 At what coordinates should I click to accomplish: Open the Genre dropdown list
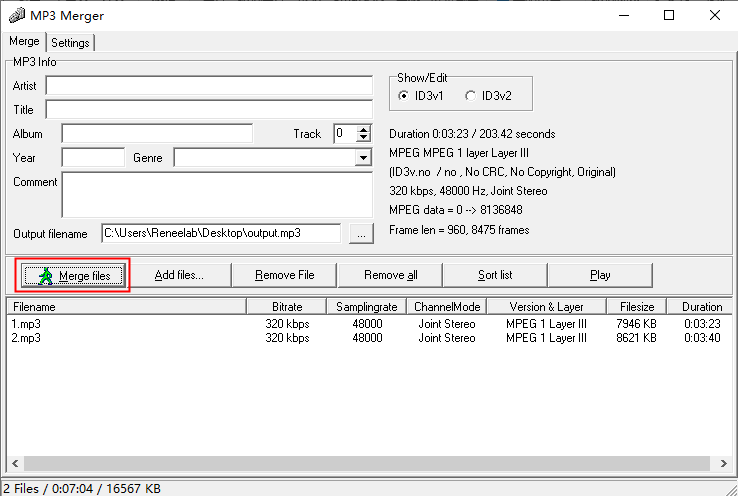[362, 158]
